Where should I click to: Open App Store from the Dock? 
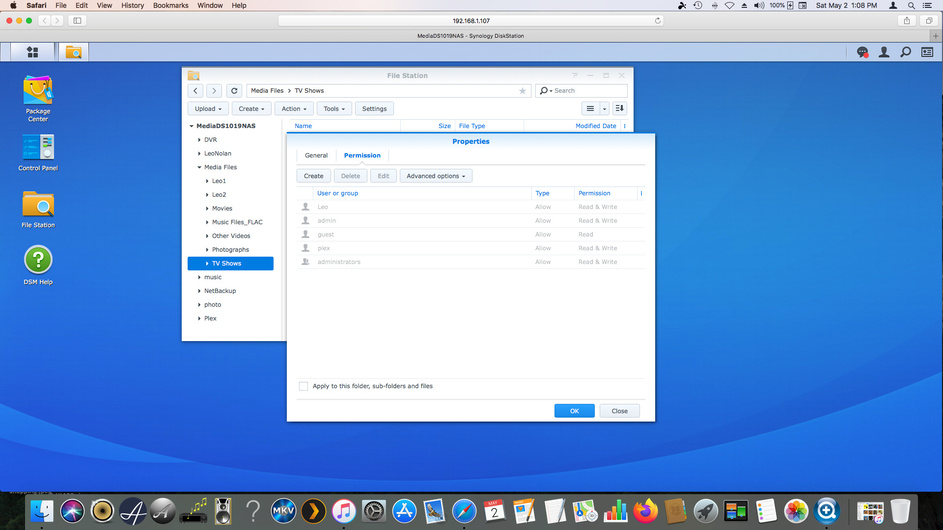pyautogui.click(x=404, y=511)
